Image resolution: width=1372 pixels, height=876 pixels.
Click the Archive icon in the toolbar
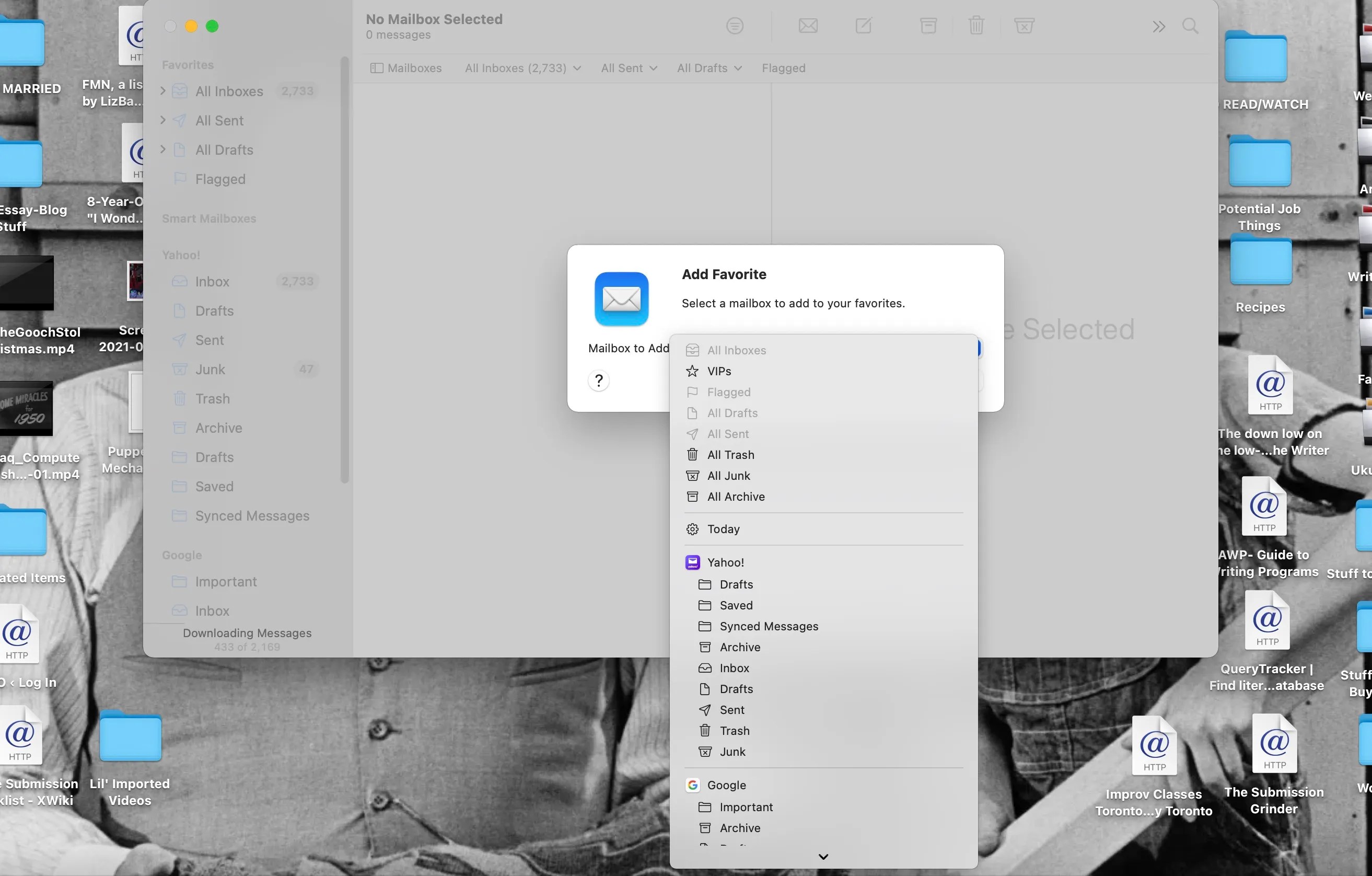(927, 26)
